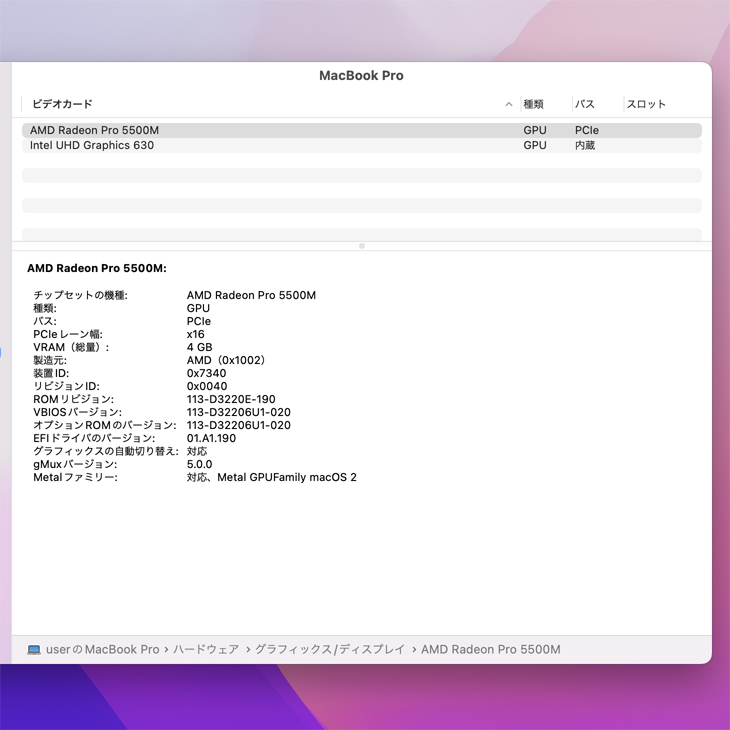Image resolution: width=730 pixels, height=730 pixels.
Task: Click the チップセットの機種 value AMD Radeon Pro 5500M
Action: (x=251, y=295)
